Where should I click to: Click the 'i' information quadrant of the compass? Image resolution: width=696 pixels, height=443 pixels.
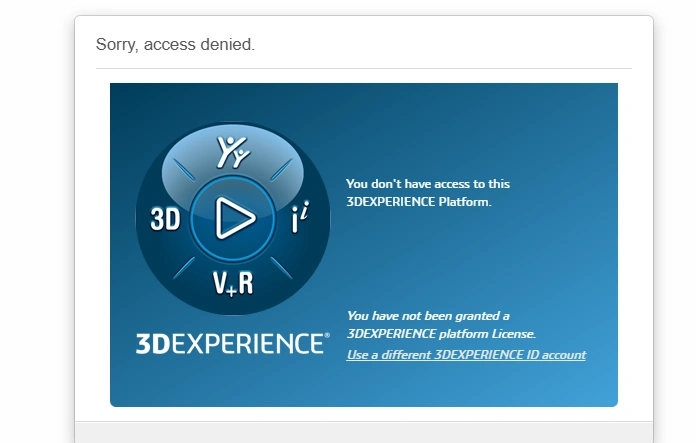pos(300,218)
